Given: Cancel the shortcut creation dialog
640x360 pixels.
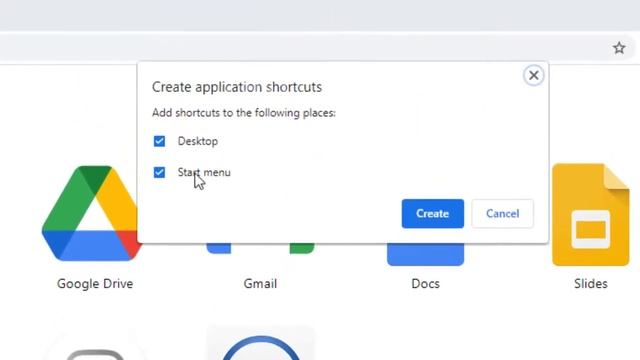Looking at the screenshot, I should click(502, 213).
